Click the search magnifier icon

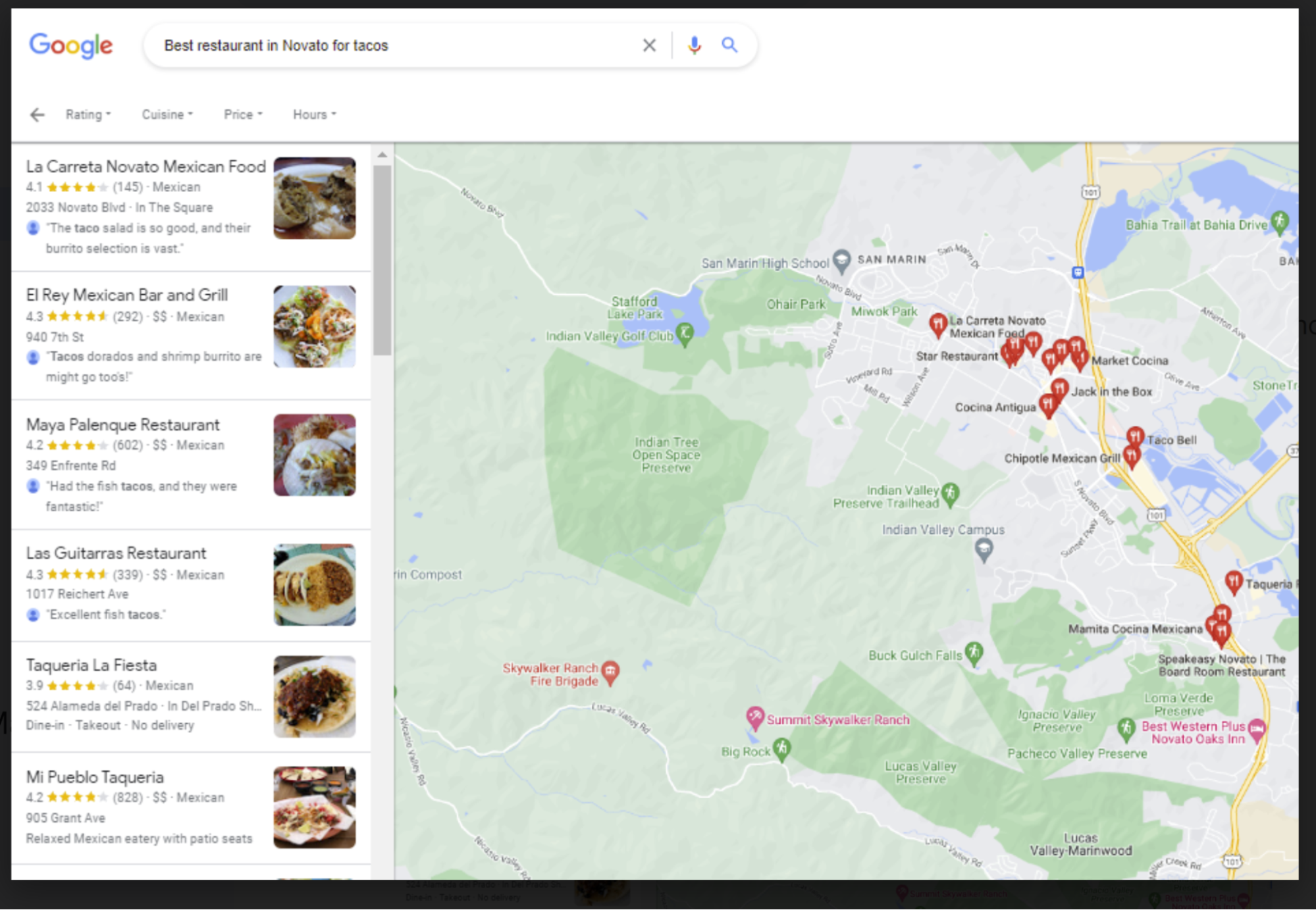729,45
